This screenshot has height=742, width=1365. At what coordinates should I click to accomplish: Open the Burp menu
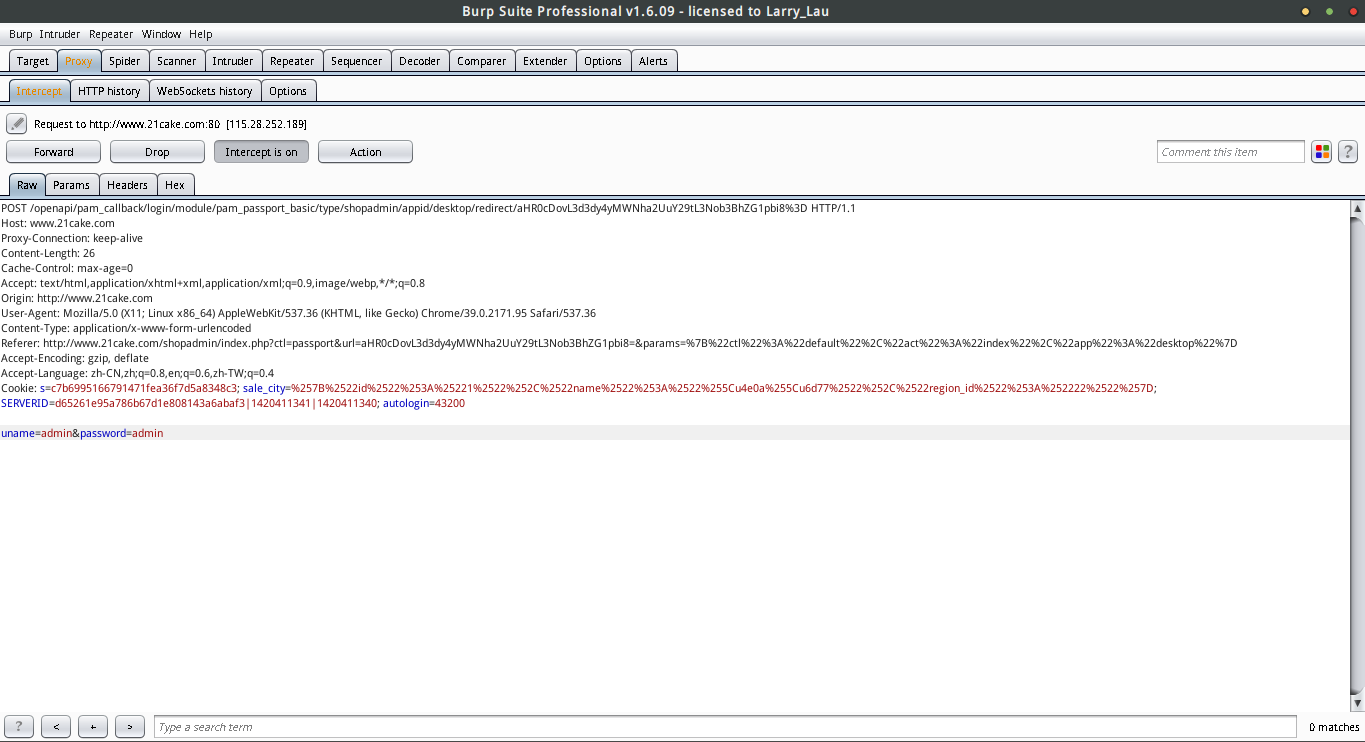click(21, 34)
